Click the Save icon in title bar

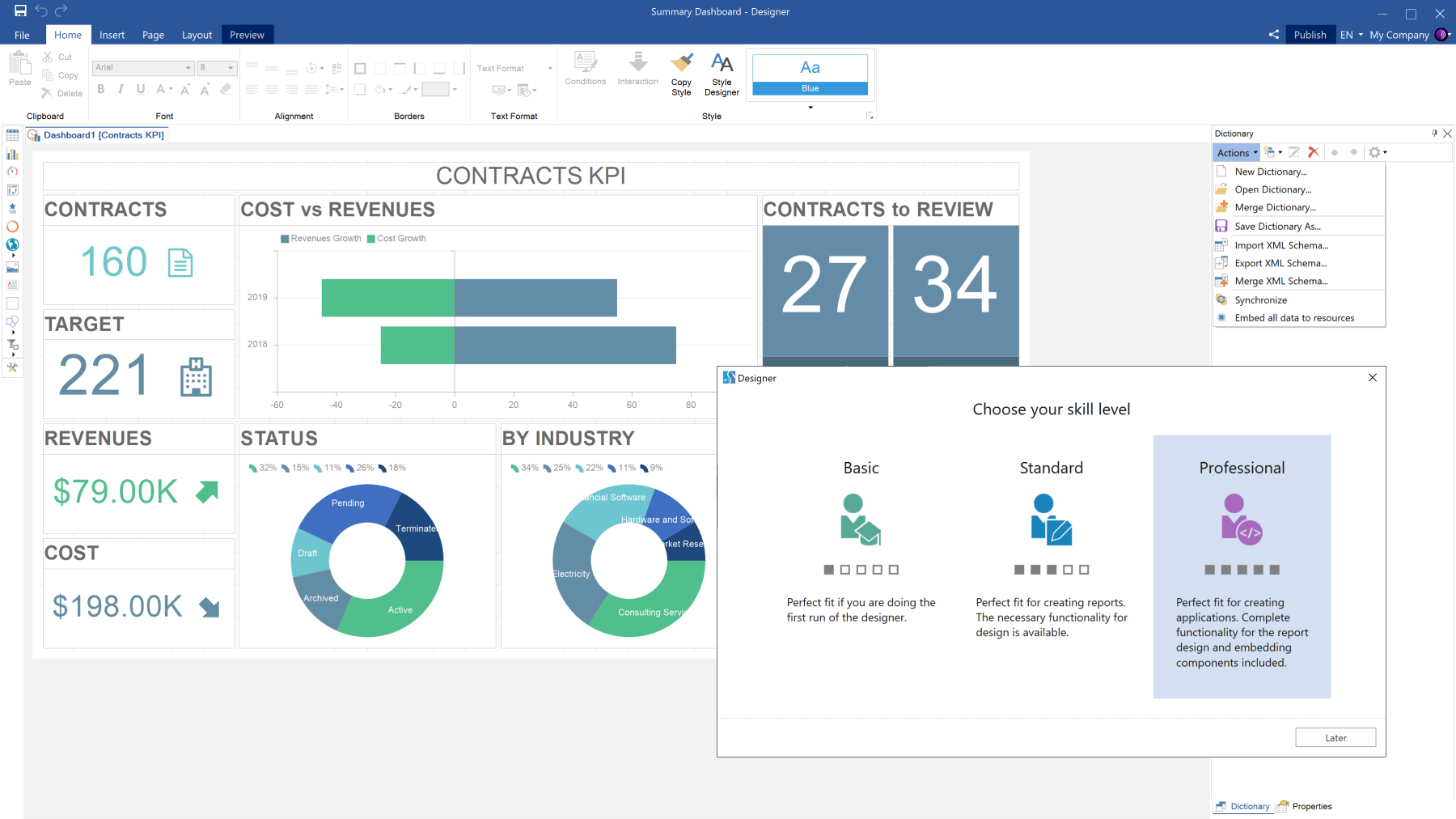click(21, 11)
